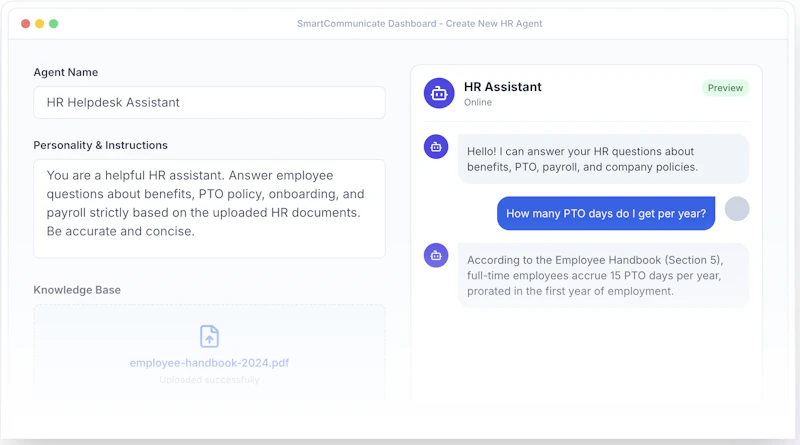Viewport: 800px width, 445px height.
Task: Click the gray user avatar circle
Action: [737, 209]
